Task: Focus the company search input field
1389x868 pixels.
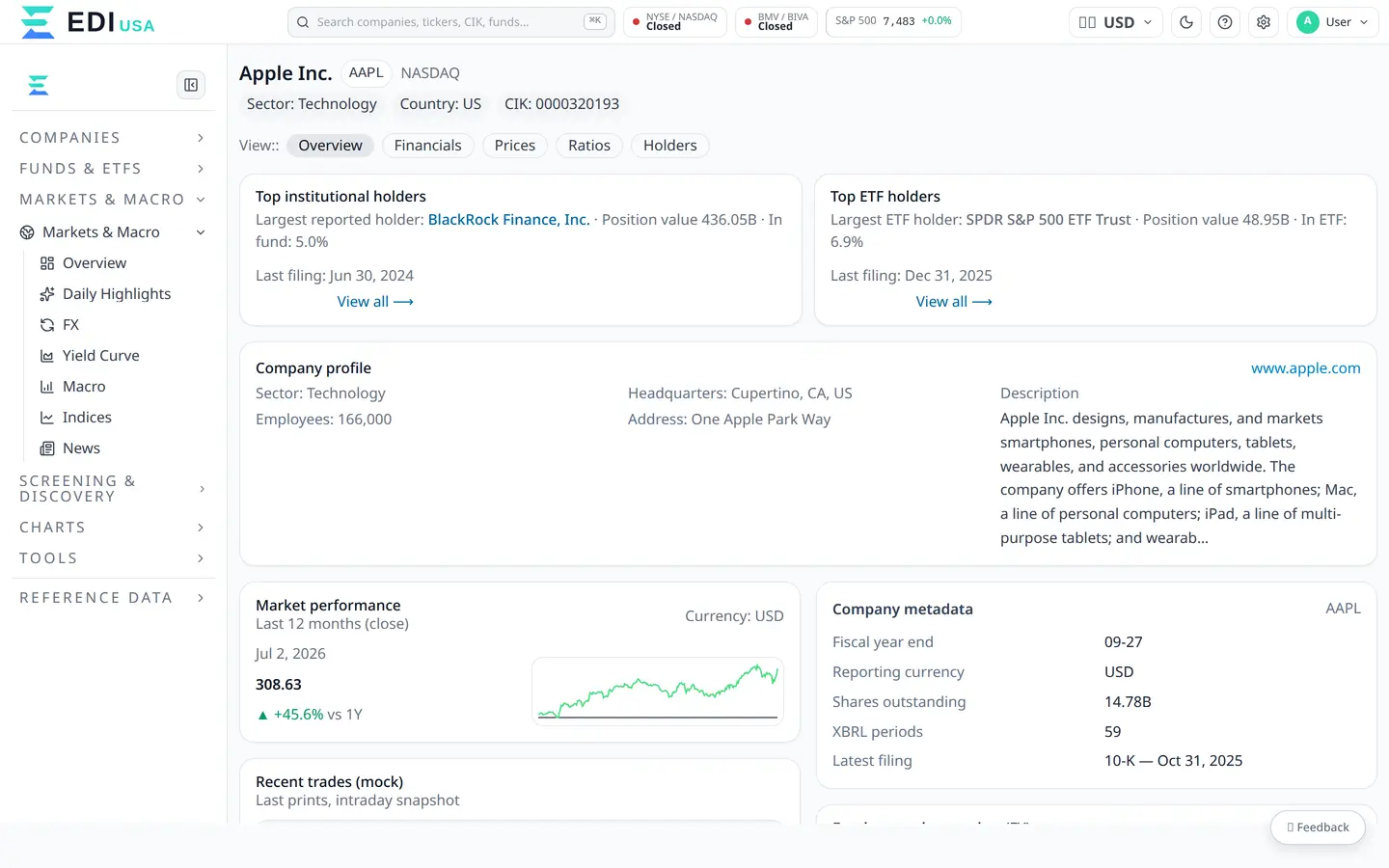Action: tap(451, 22)
